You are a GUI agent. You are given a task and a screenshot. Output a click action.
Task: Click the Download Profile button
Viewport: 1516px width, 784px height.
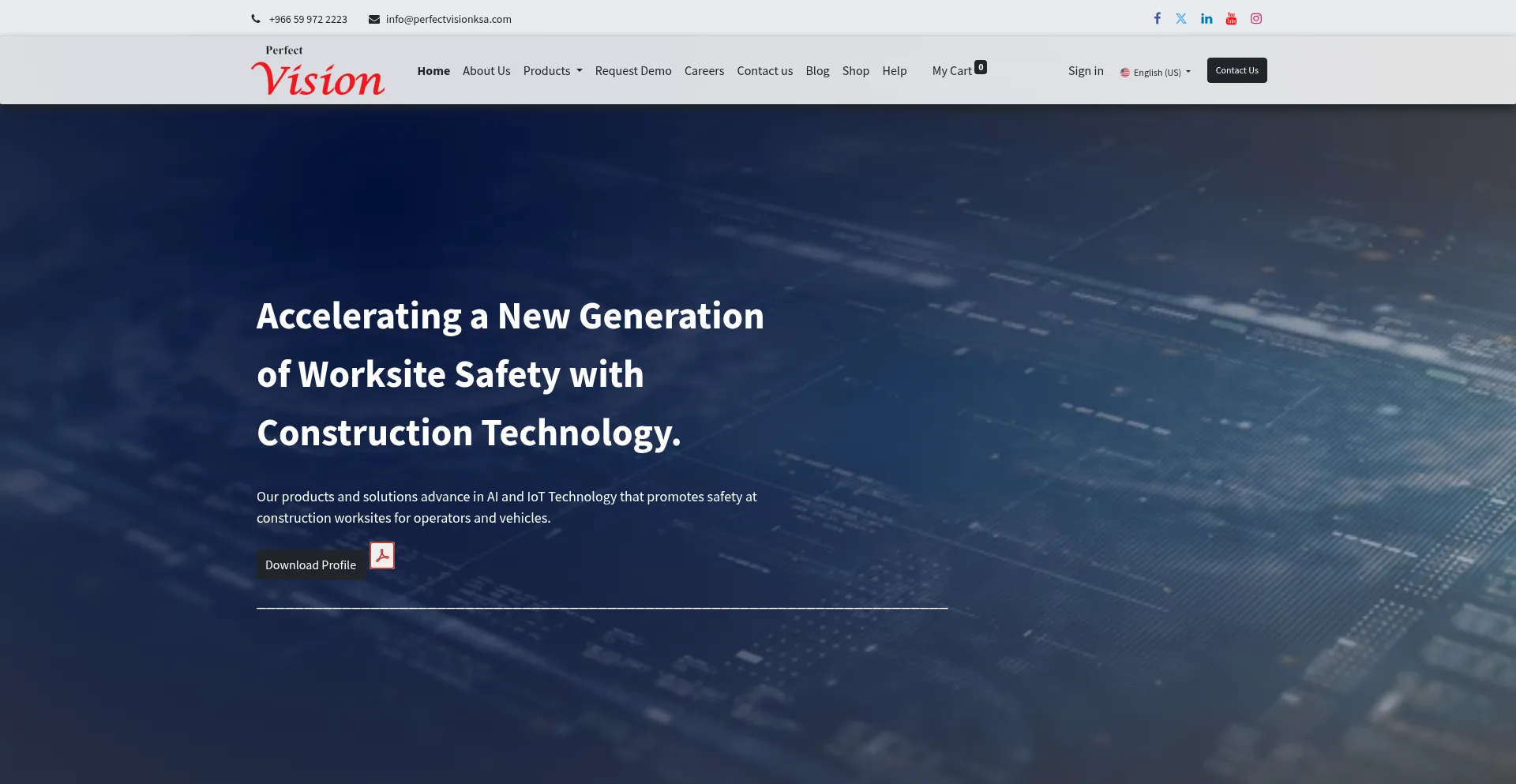pos(310,565)
